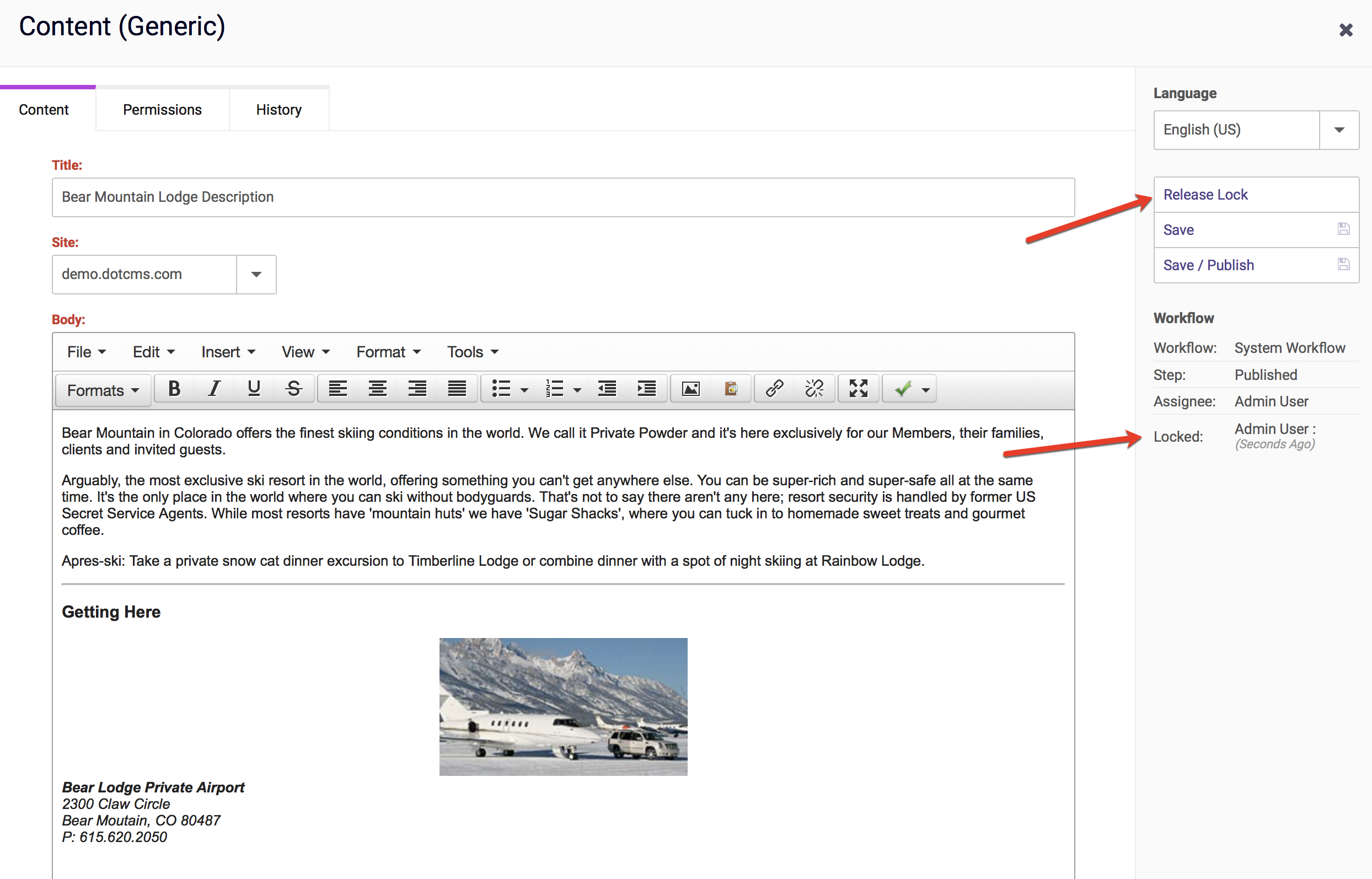The image size is (1372, 879).
Task: Click the Admin User assignee value
Action: tap(1271, 401)
